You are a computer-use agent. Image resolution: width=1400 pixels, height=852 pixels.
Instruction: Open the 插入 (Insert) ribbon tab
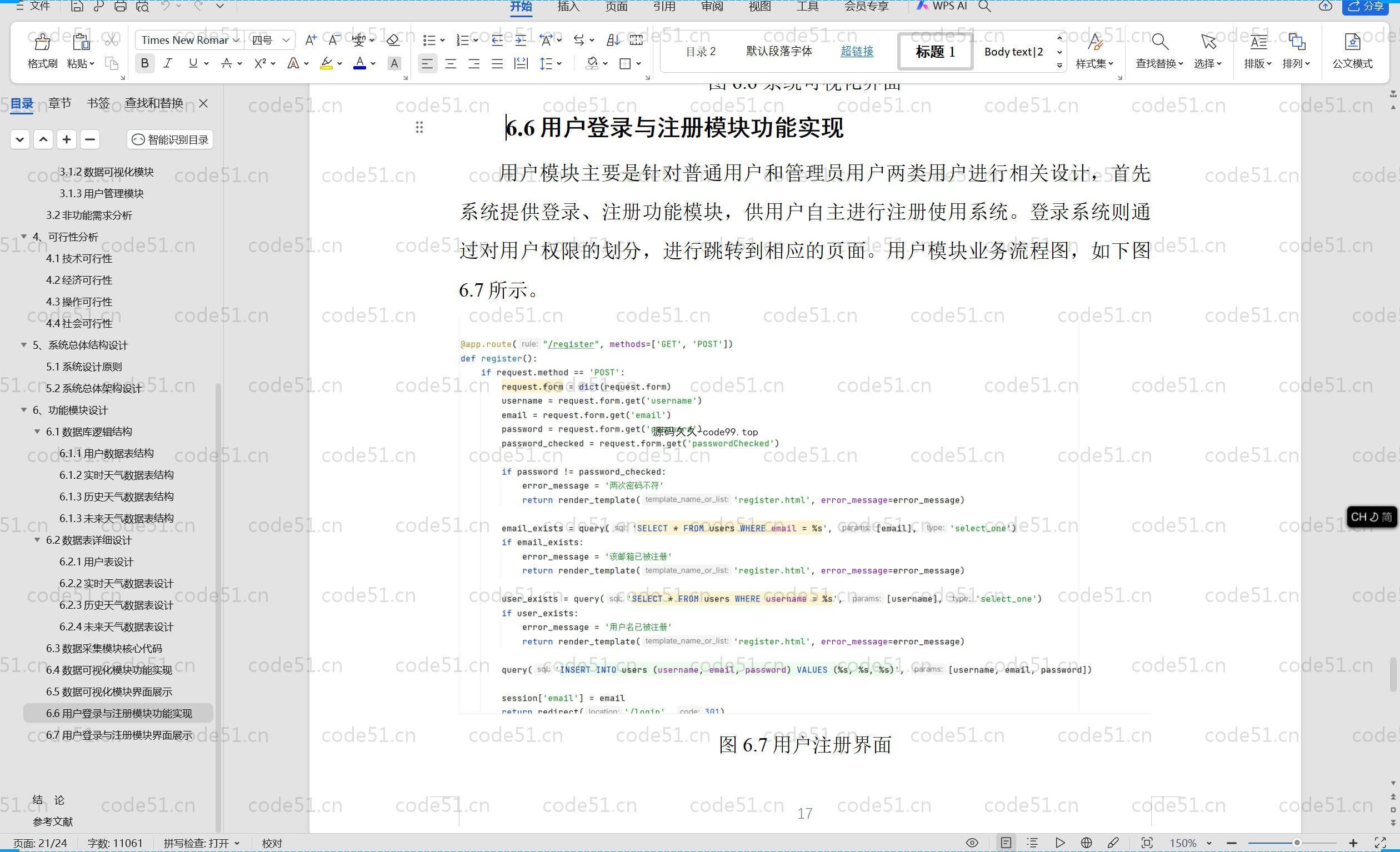click(568, 6)
